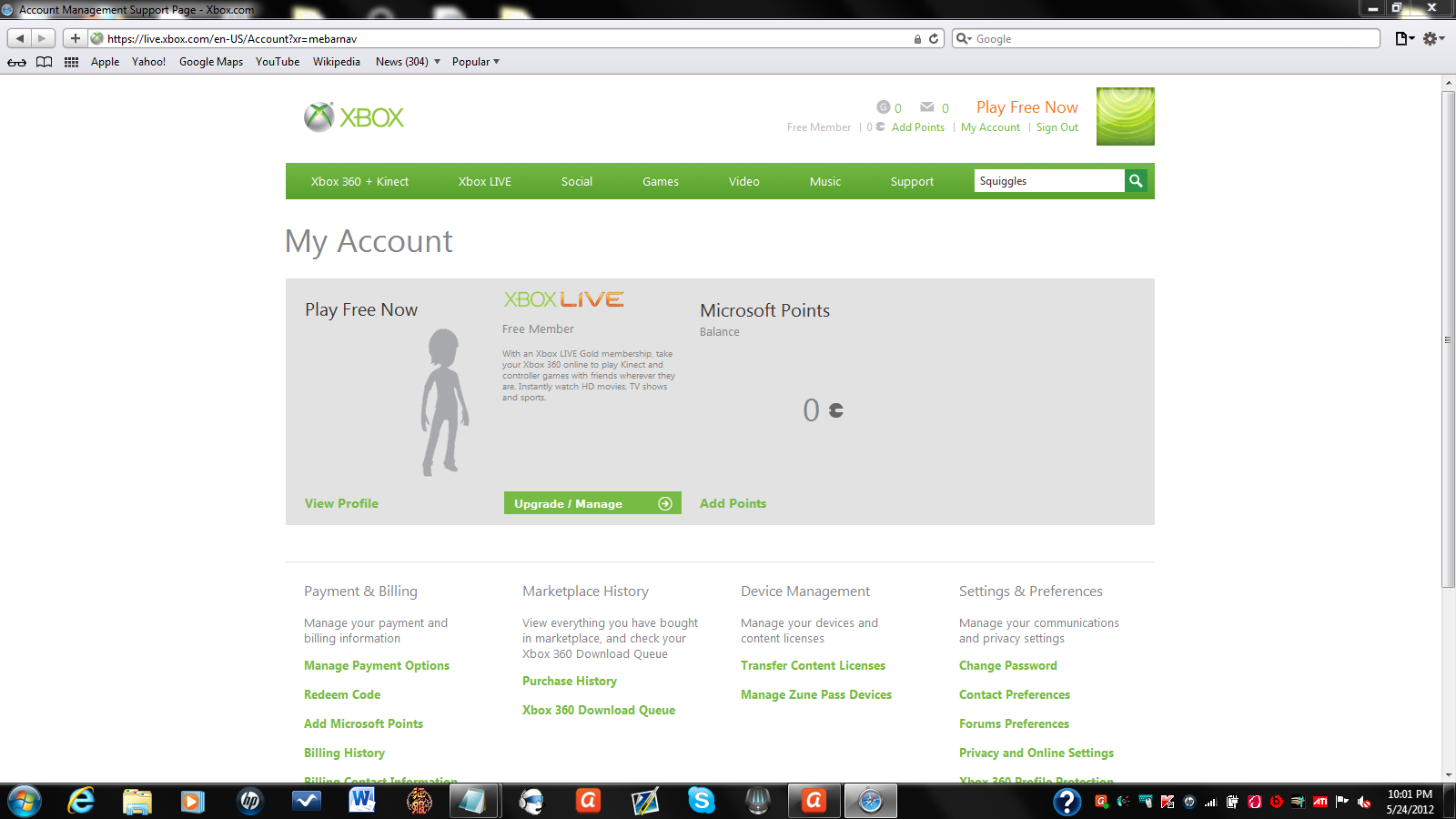Open the Support menu

(x=912, y=181)
